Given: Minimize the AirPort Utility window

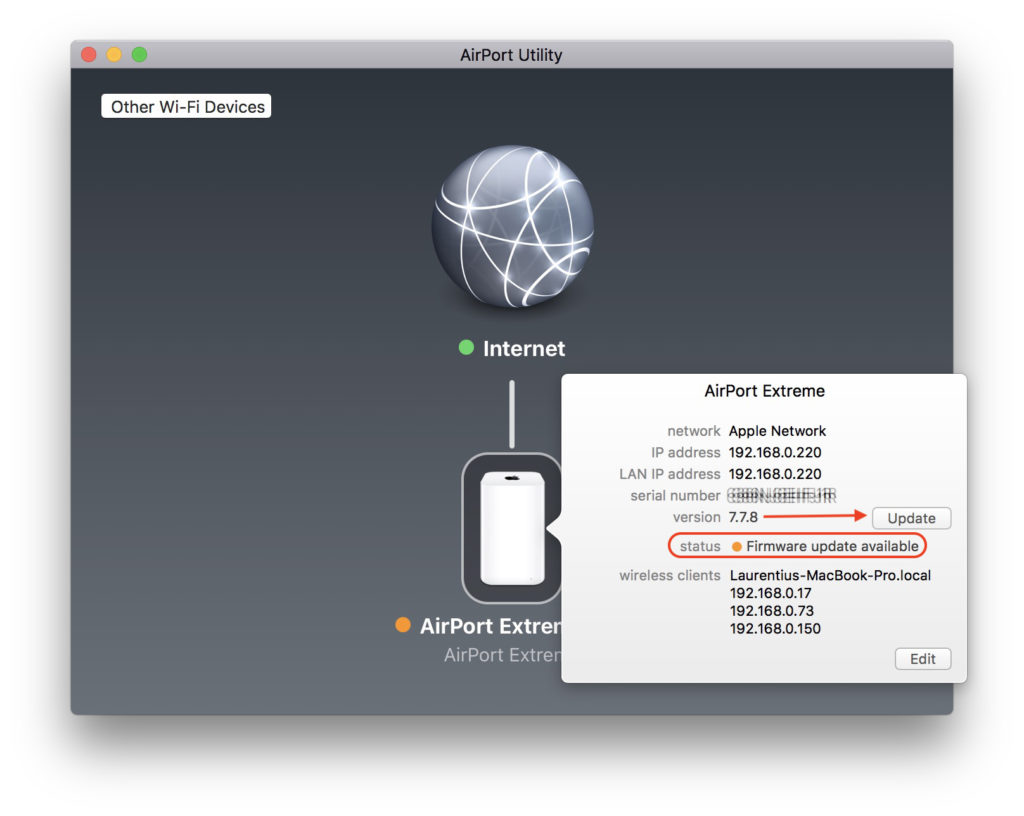Looking at the screenshot, I should 114,55.
